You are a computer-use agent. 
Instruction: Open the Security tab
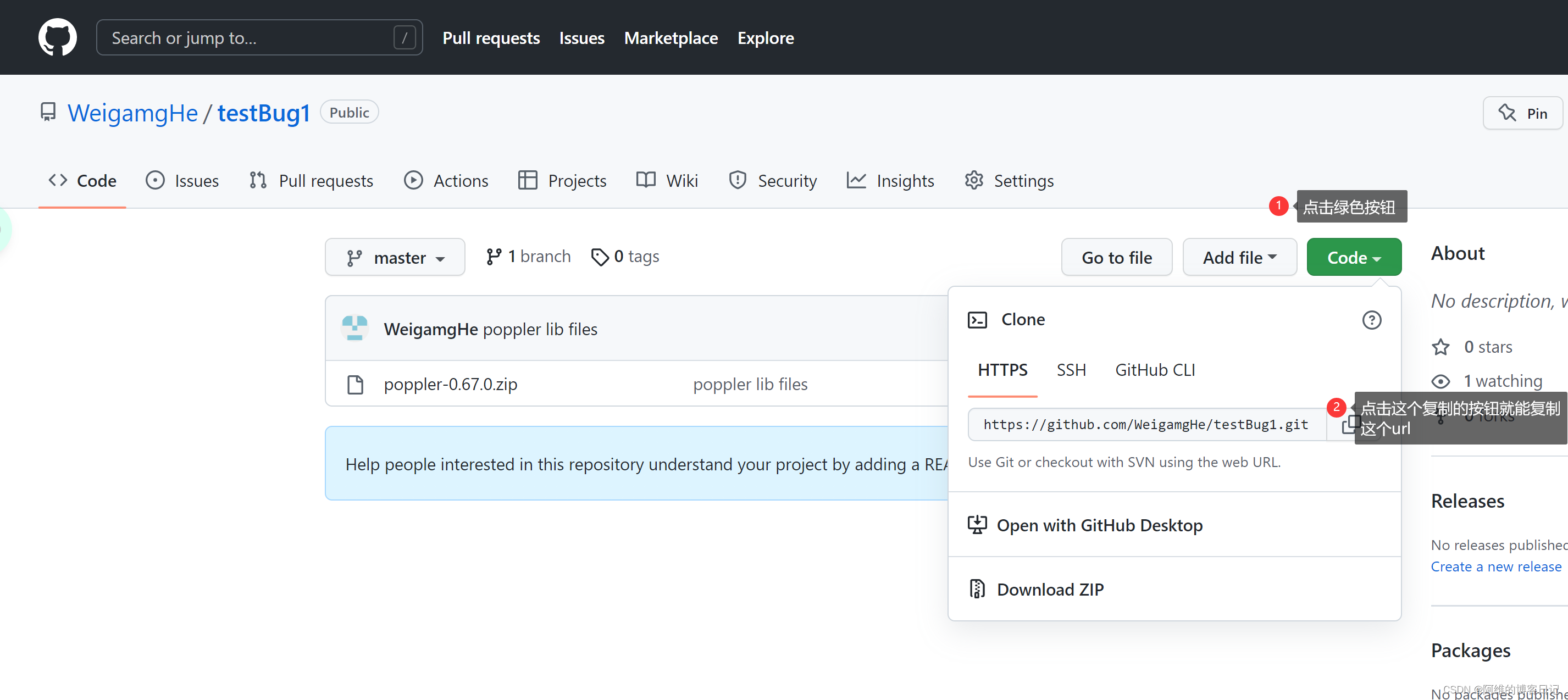coord(772,181)
